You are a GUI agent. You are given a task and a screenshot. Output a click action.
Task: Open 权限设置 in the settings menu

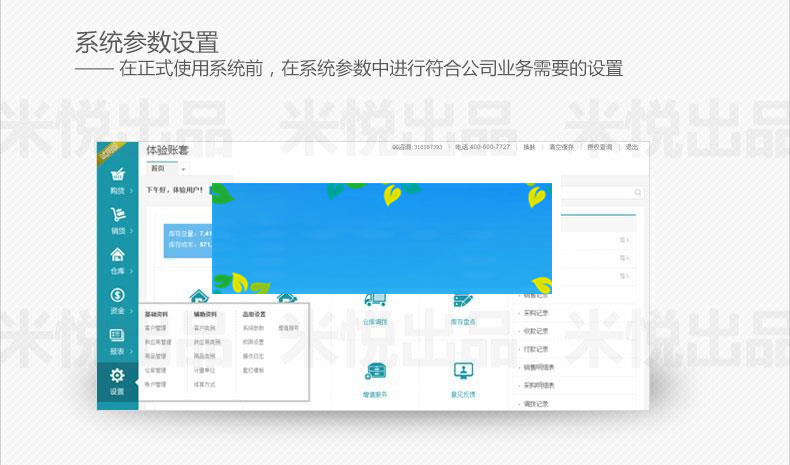tap(253, 342)
